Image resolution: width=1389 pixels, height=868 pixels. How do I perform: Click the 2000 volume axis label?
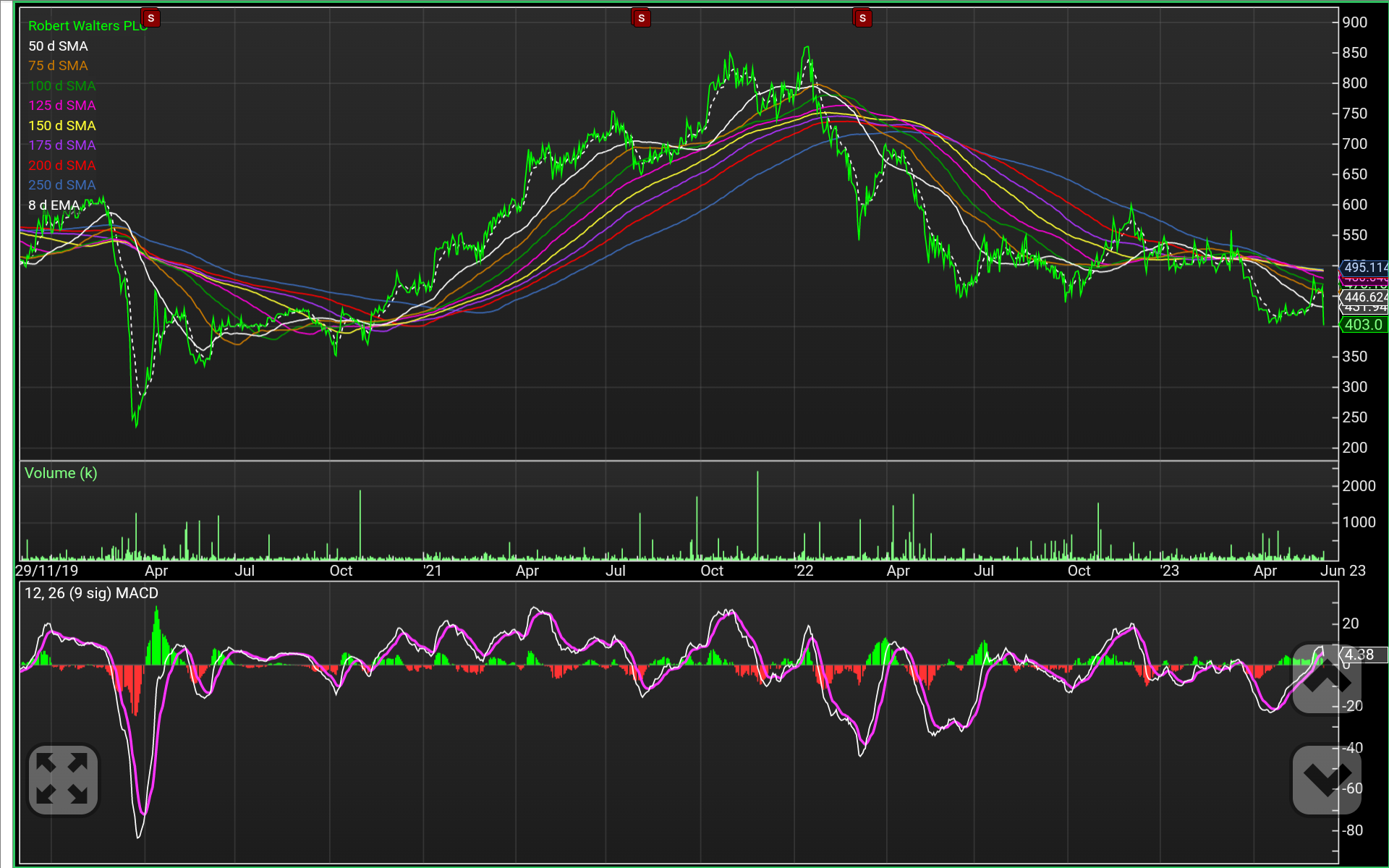[x=1359, y=486]
